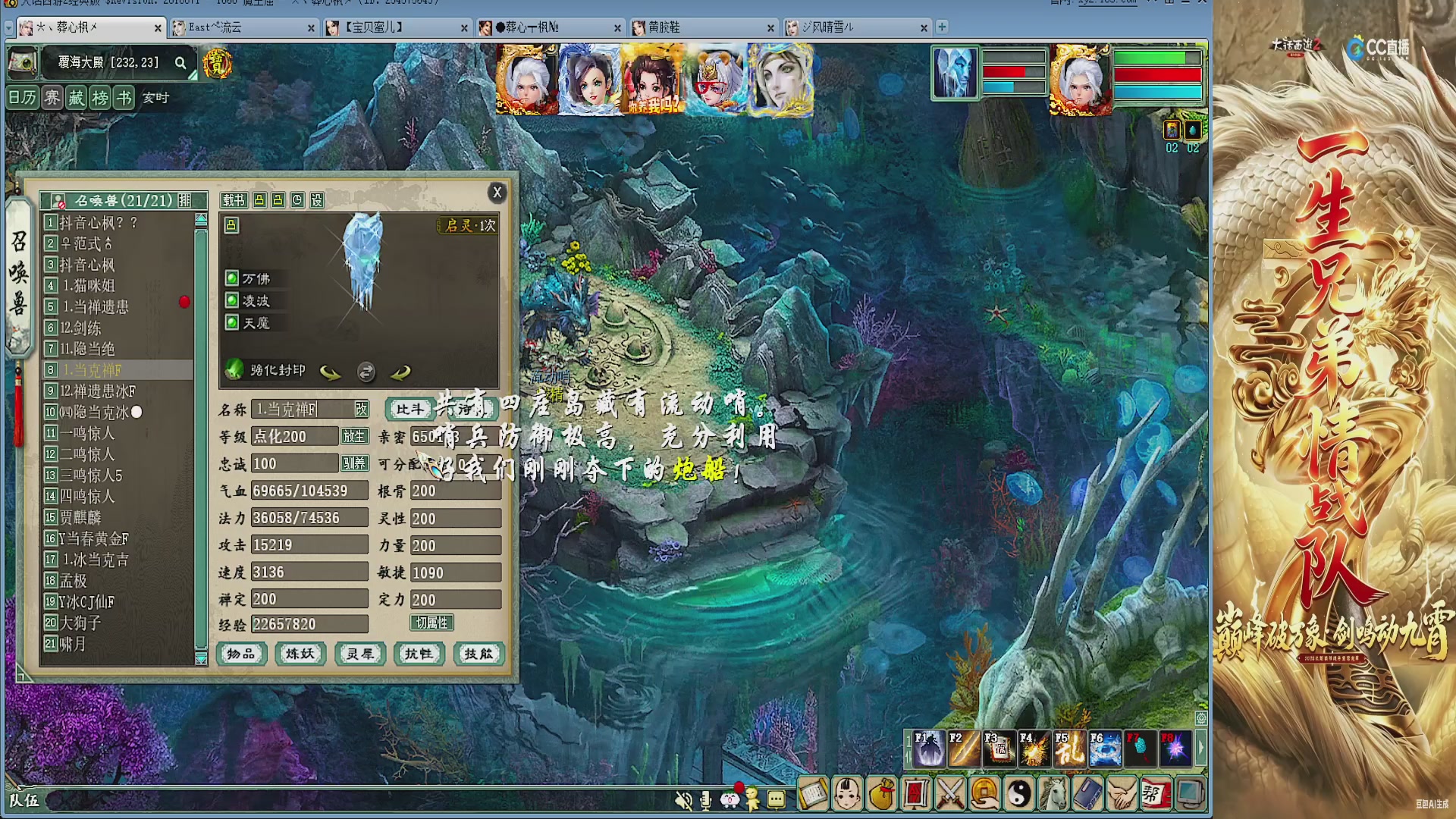Click the 技能 skills button
Screen dimensions: 1456x819
point(478,654)
